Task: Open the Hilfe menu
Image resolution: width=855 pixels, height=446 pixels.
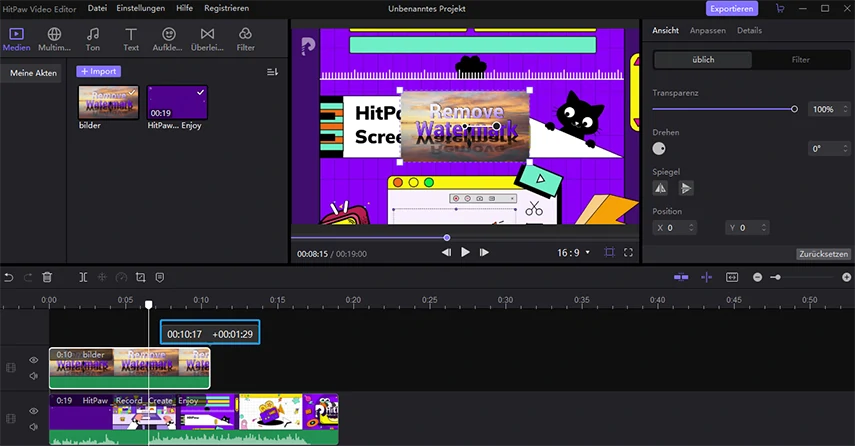Action: coord(184,8)
